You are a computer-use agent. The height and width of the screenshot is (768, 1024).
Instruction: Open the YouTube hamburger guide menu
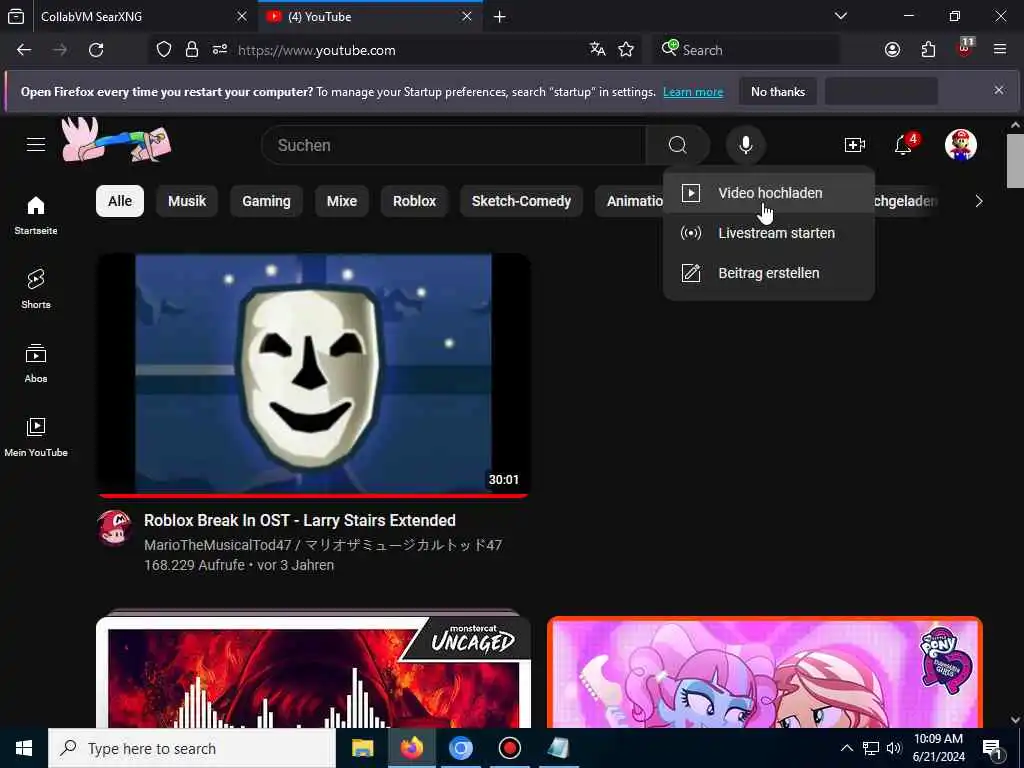point(36,144)
